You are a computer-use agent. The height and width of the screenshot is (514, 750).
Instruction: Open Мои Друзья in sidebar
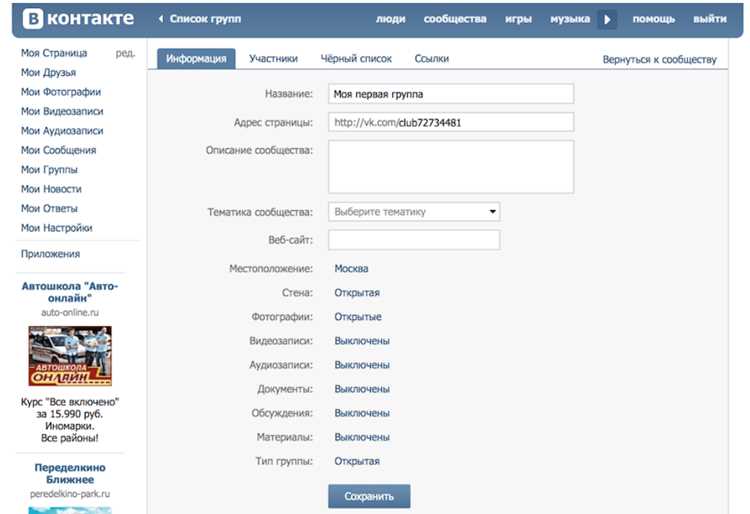coord(48,73)
